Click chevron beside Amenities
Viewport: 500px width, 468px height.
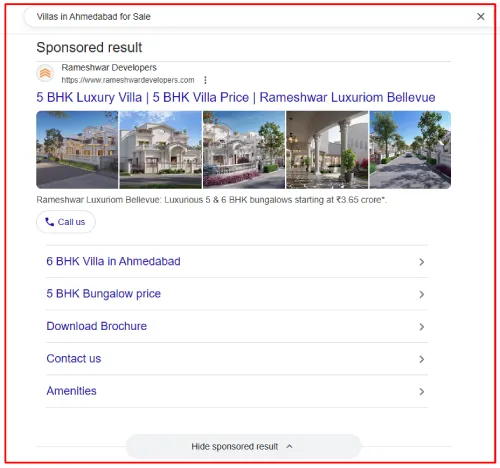click(x=422, y=391)
